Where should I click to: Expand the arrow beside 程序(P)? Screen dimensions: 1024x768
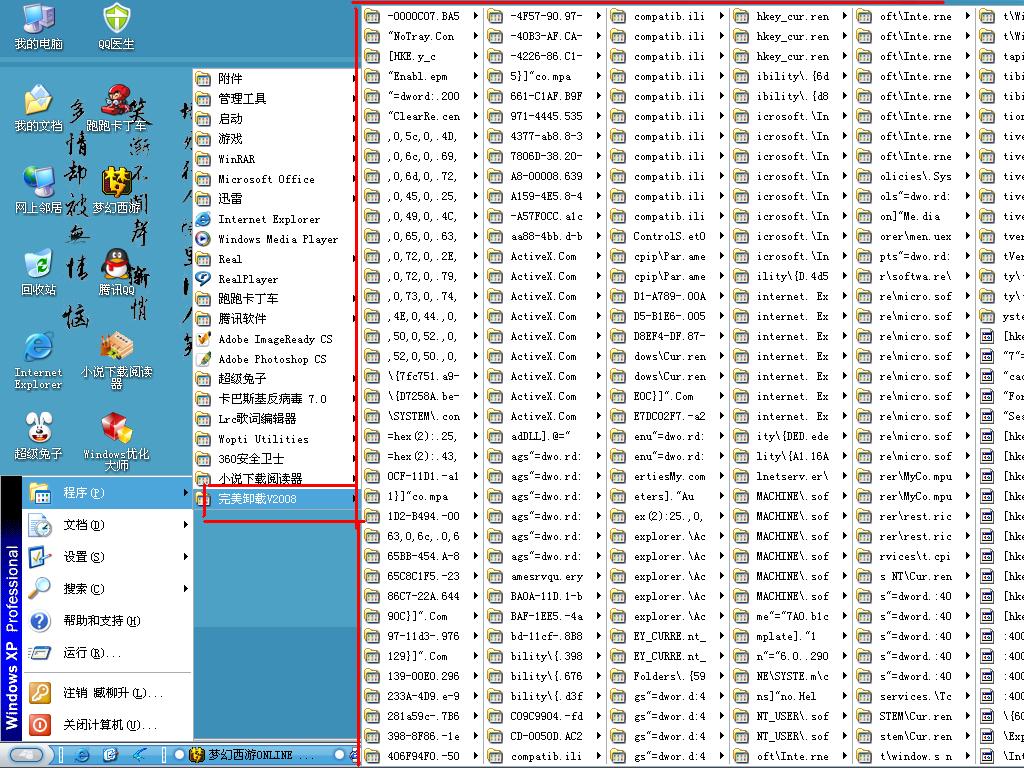(185, 492)
